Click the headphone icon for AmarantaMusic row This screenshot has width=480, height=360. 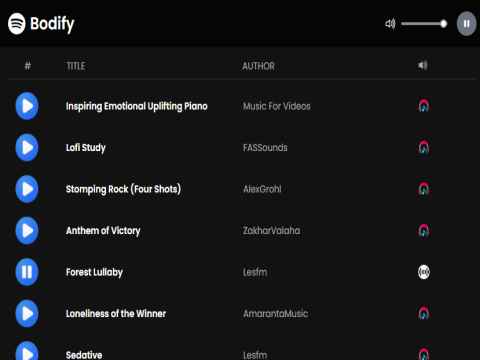pos(424,313)
